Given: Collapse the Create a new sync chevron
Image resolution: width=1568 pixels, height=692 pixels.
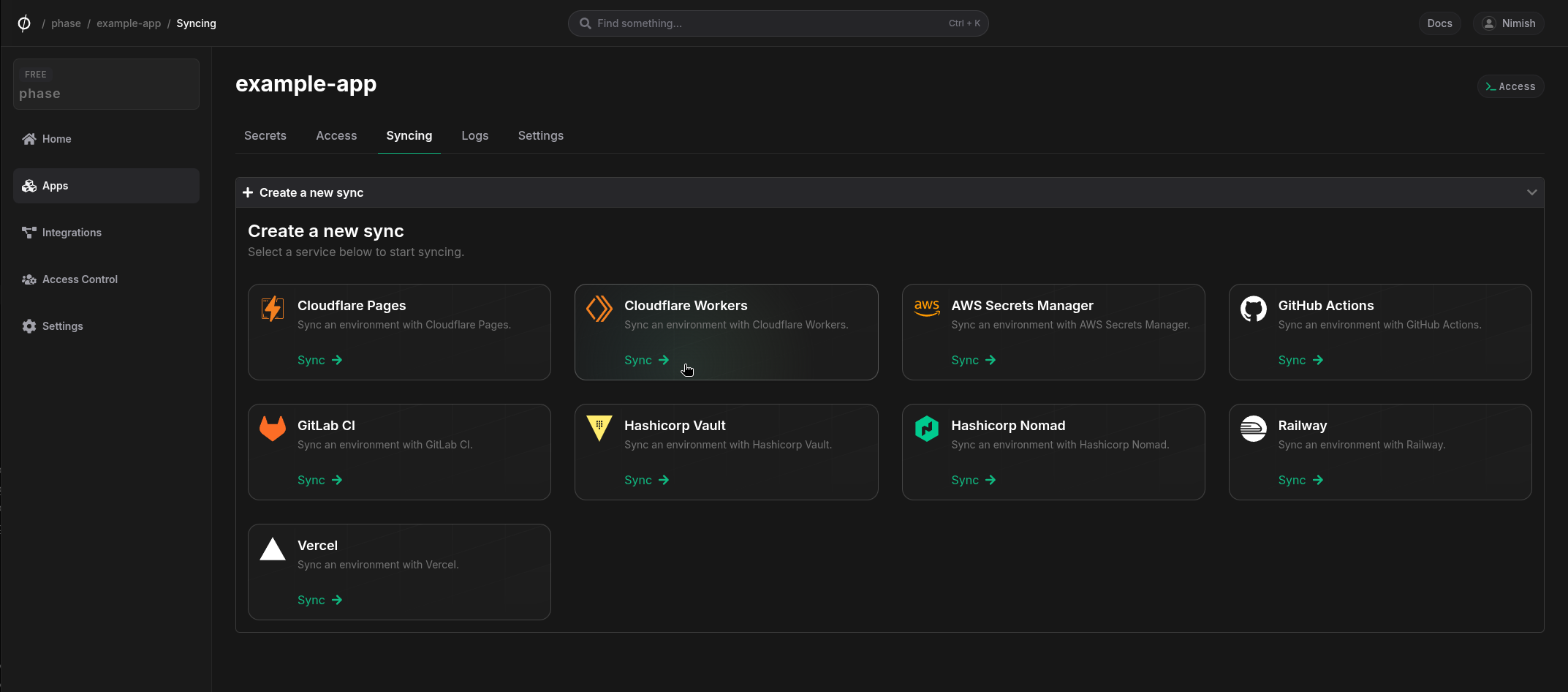Looking at the screenshot, I should 1531,192.
